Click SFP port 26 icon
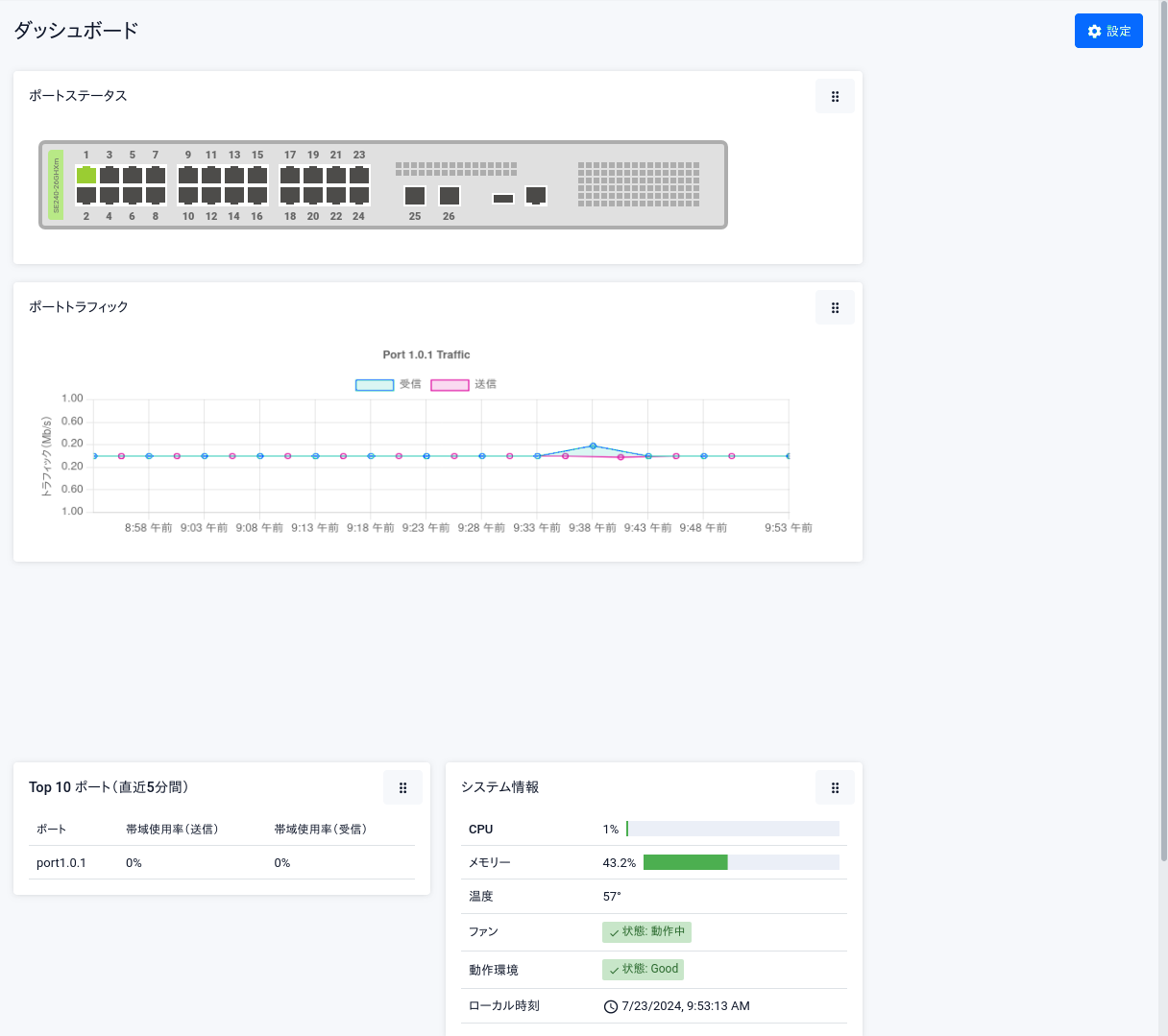Image resolution: width=1168 pixels, height=1036 pixels. tap(450, 196)
